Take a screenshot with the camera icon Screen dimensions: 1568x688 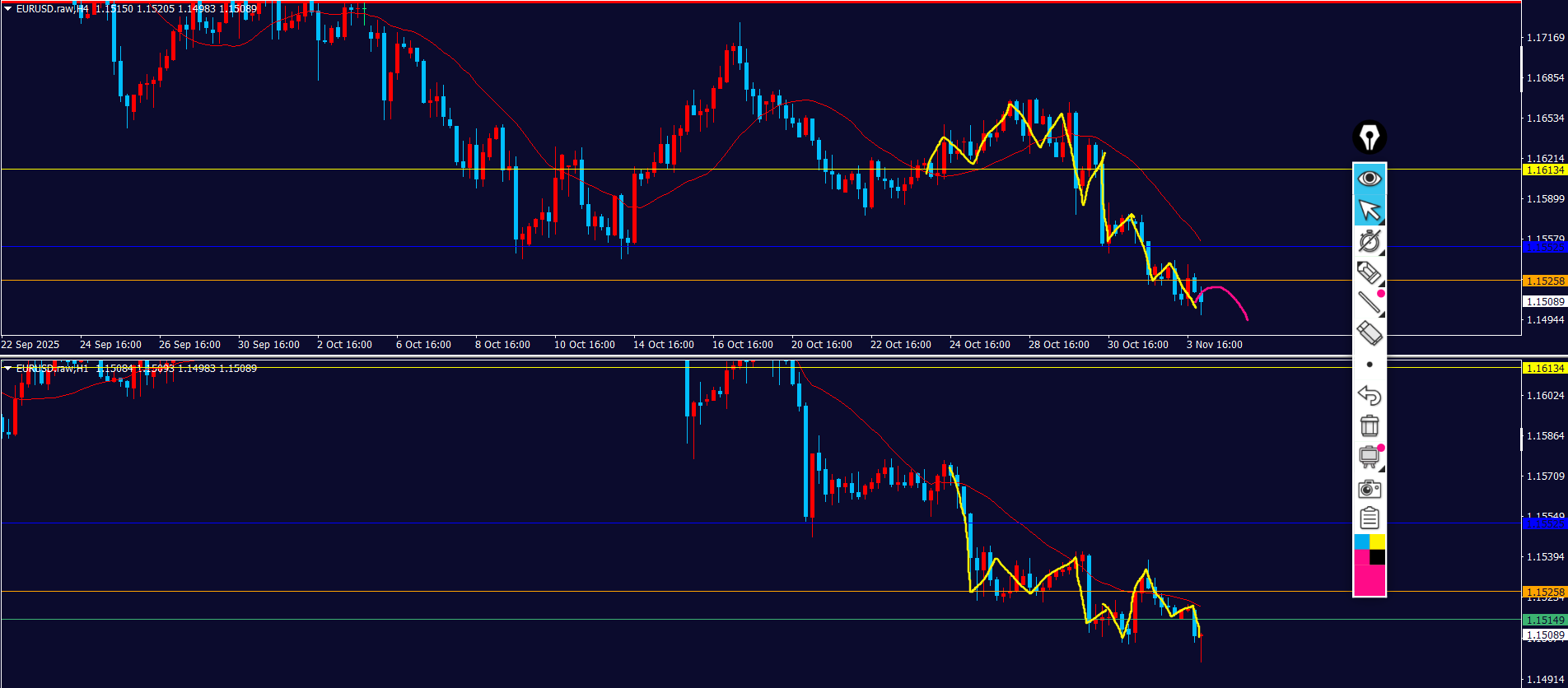click(x=1369, y=489)
